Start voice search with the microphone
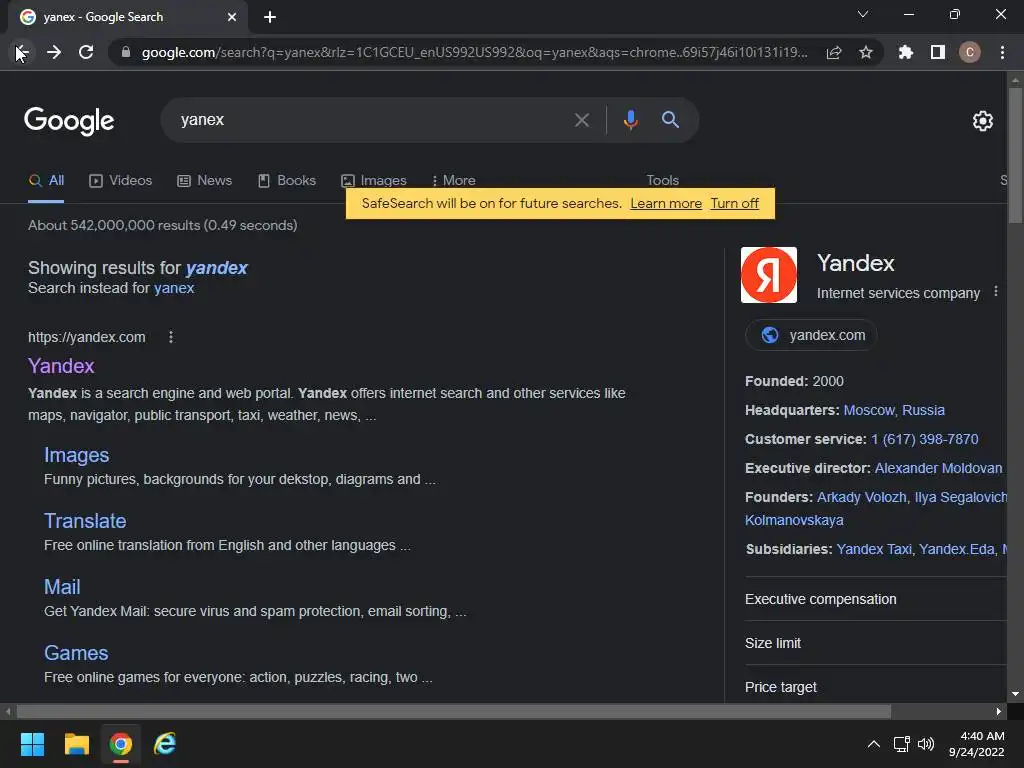 coord(630,120)
